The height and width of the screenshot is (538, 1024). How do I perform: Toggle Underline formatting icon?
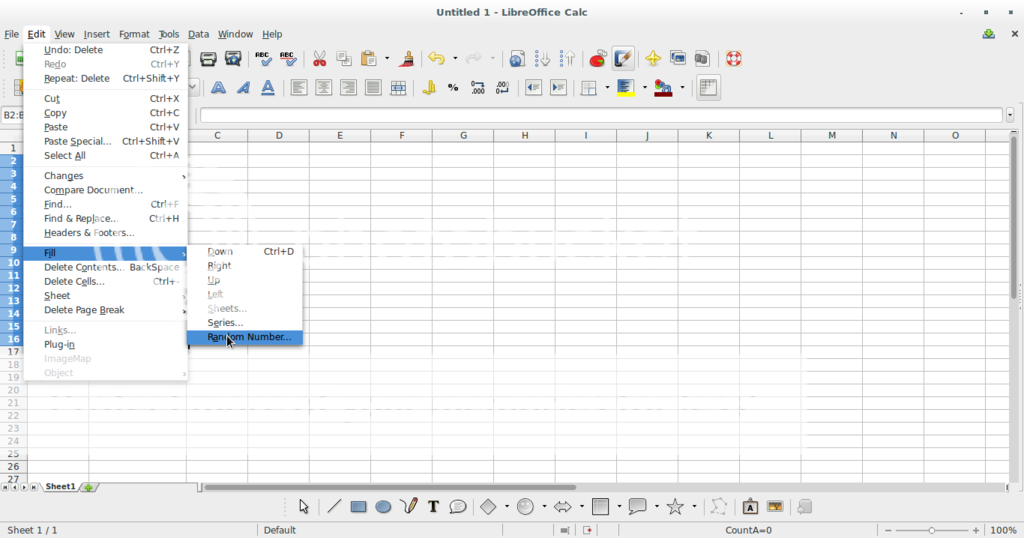(268, 87)
